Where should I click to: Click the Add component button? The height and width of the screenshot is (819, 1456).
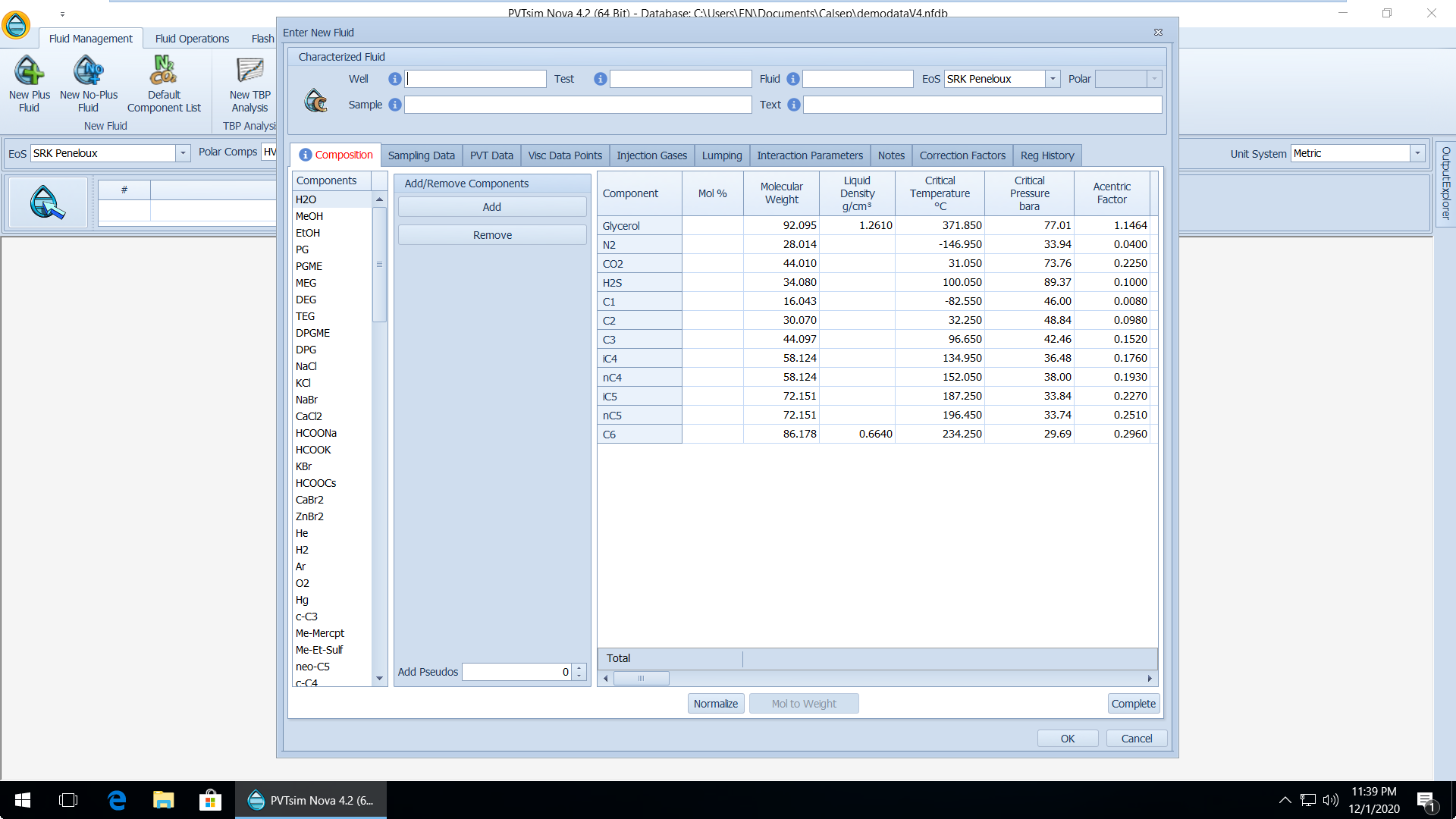[492, 207]
